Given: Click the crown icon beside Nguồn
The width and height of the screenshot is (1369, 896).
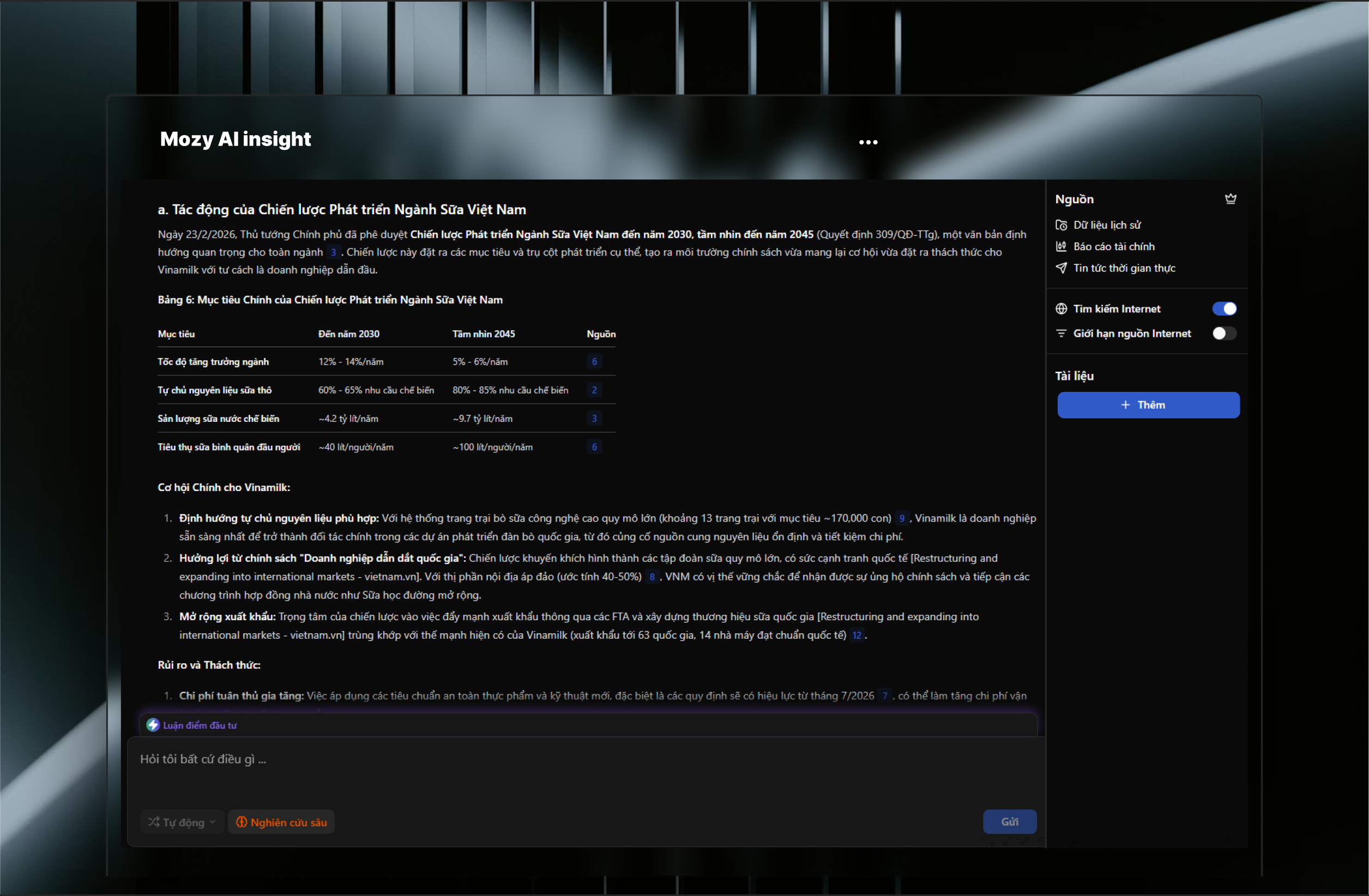Looking at the screenshot, I should tap(1230, 199).
